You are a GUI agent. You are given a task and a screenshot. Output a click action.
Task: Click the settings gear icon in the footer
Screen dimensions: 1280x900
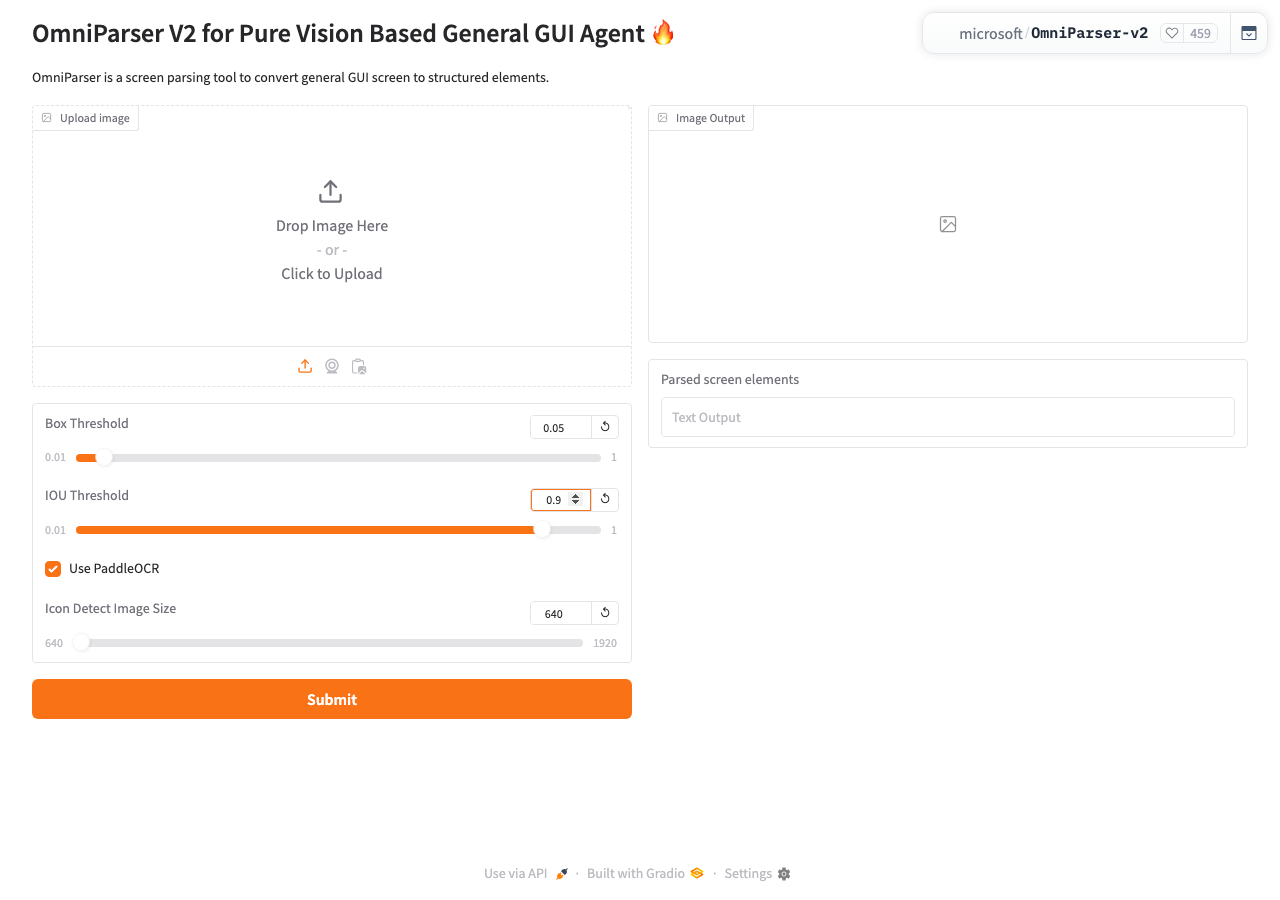click(784, 874)
